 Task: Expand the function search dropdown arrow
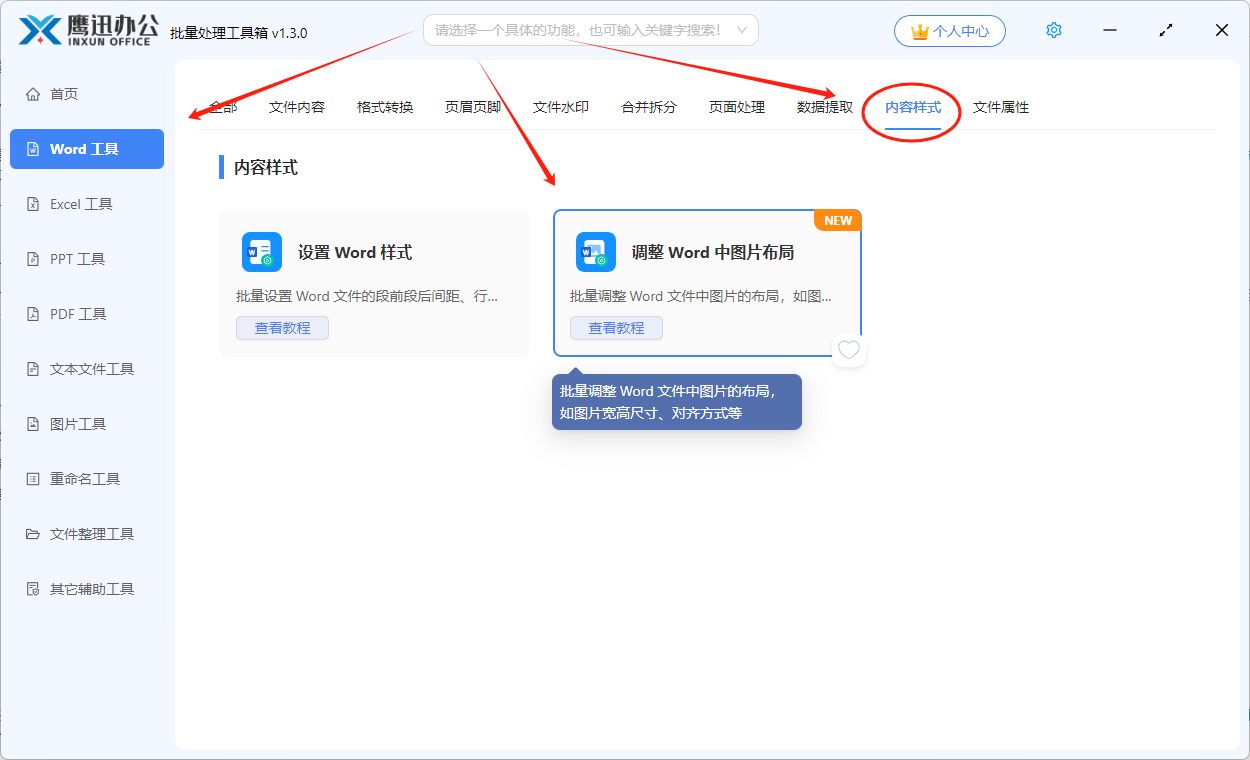740,30
